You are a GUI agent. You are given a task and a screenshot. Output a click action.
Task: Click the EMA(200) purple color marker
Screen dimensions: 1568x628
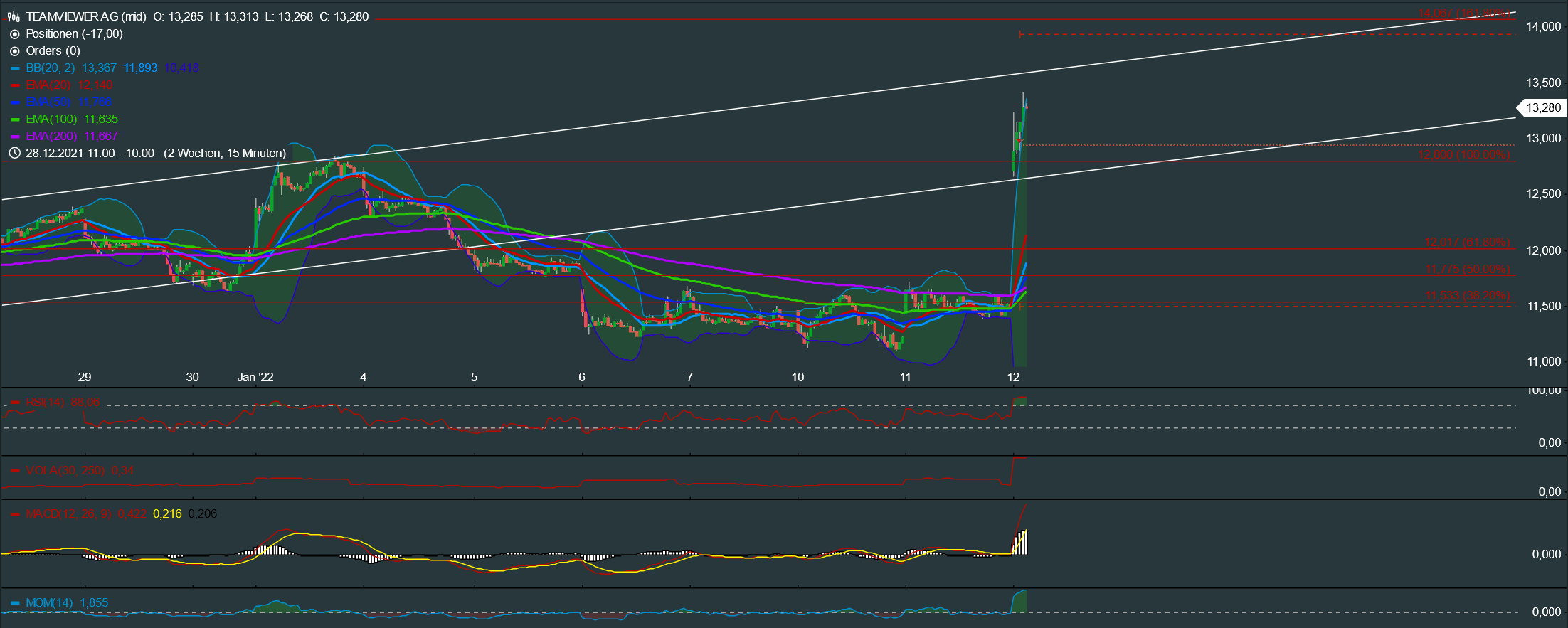(15, 137)
